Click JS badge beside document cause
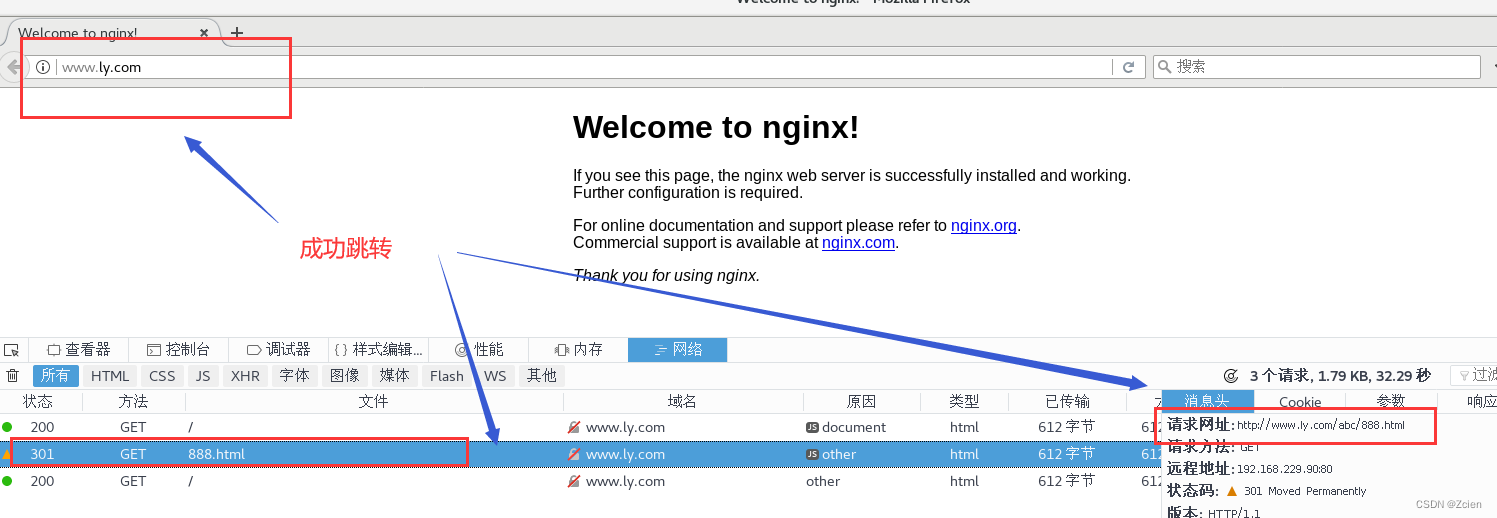Image resolution: width=1497 pixels, height=518 pixels. tap(812, 427)
